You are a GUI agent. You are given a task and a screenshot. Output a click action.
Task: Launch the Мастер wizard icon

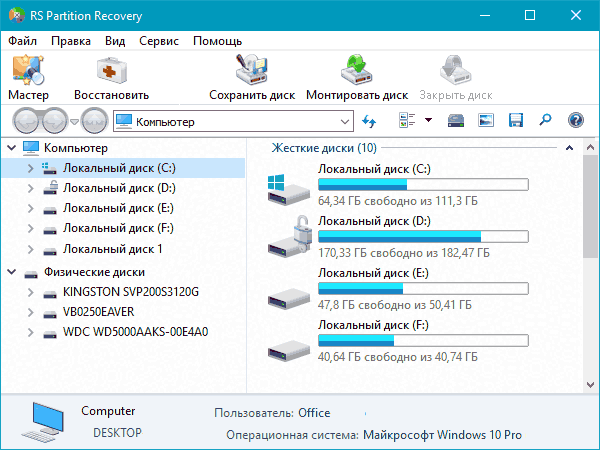(x=28, y=70)
